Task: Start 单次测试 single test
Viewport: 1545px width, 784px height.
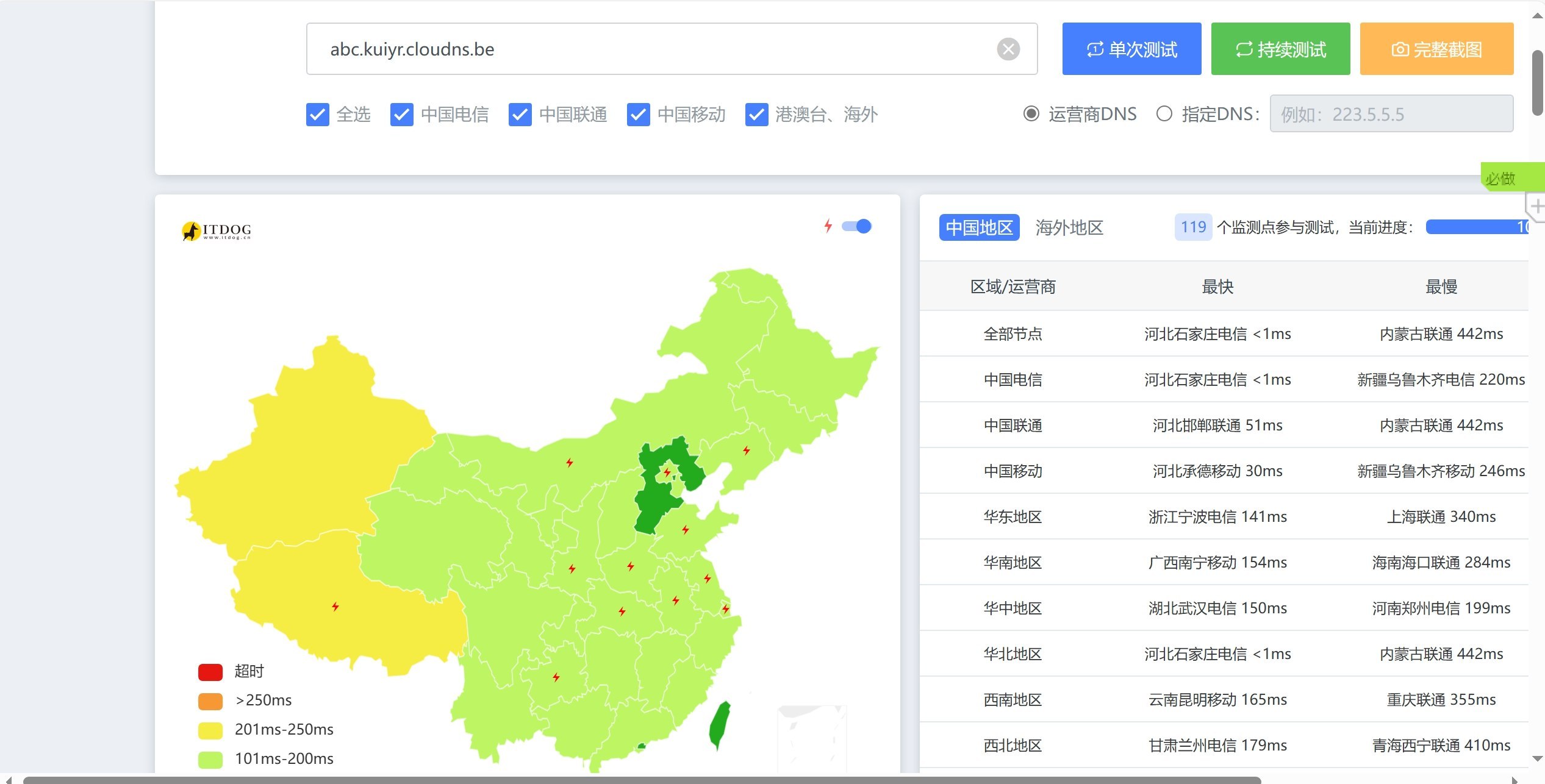Action: point(1131,49)
